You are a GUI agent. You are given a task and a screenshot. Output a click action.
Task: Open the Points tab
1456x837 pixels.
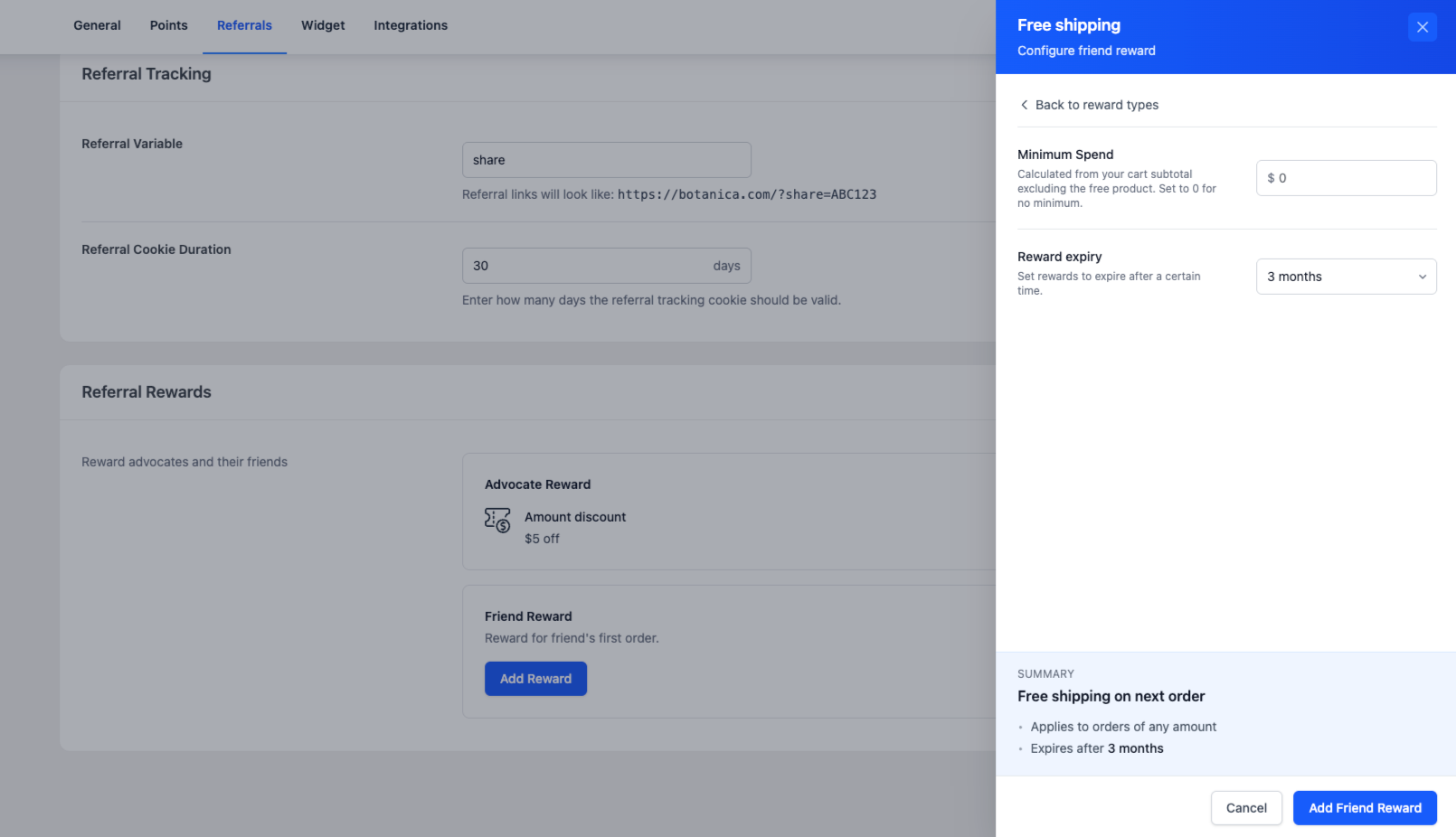point(169,25)
